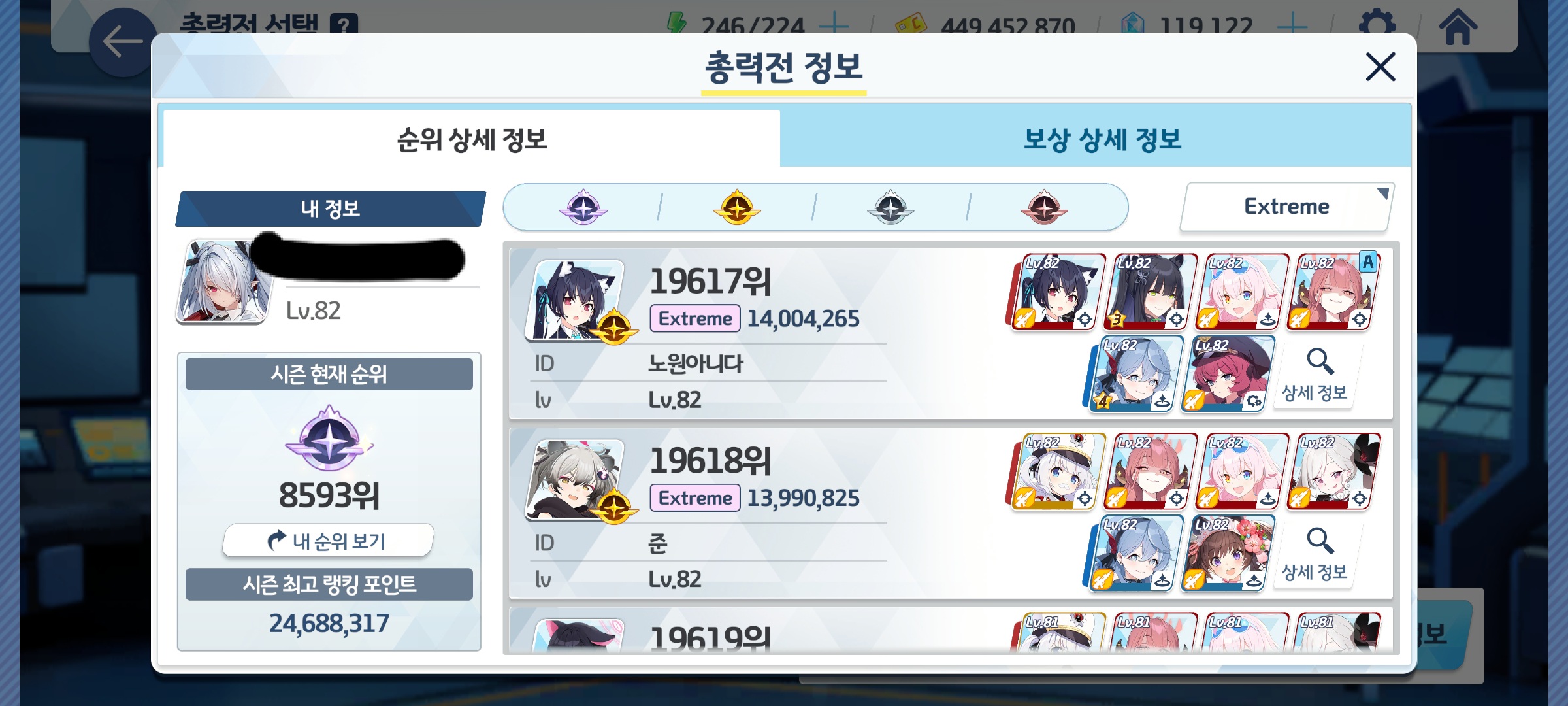Open detail magnifier for rank 19618
Image resolution: width=1568 pixels, height=706 pixels.
(x=1315, y=555)
